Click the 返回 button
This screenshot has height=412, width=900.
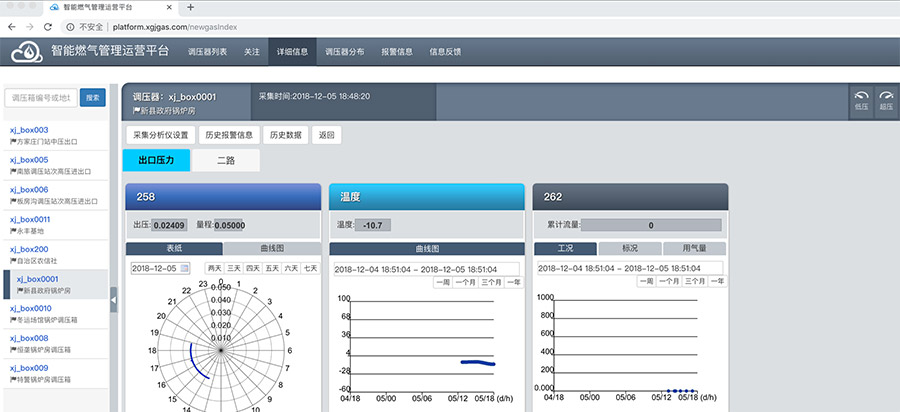(327, 135)
